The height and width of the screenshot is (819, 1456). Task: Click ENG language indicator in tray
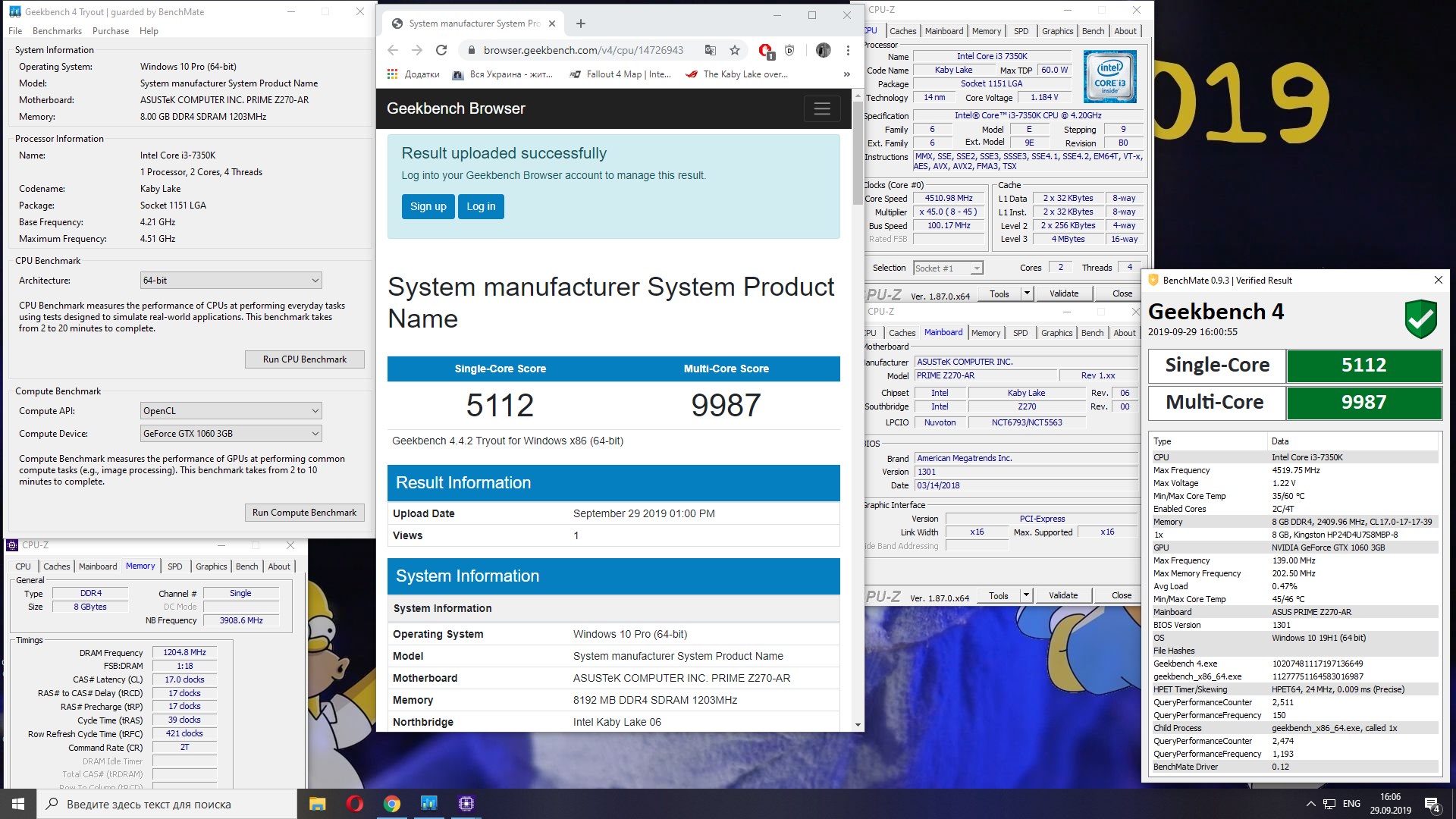[x=1351, y=804]
